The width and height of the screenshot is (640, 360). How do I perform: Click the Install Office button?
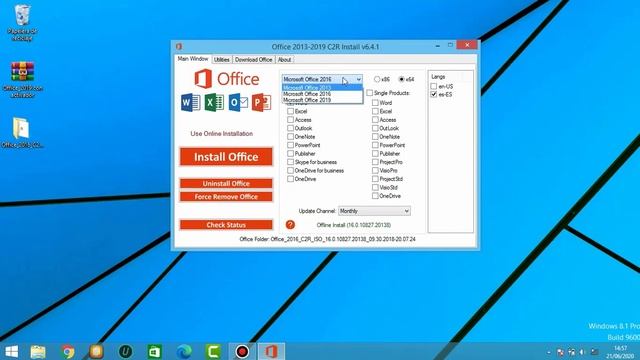pos(226,157)
